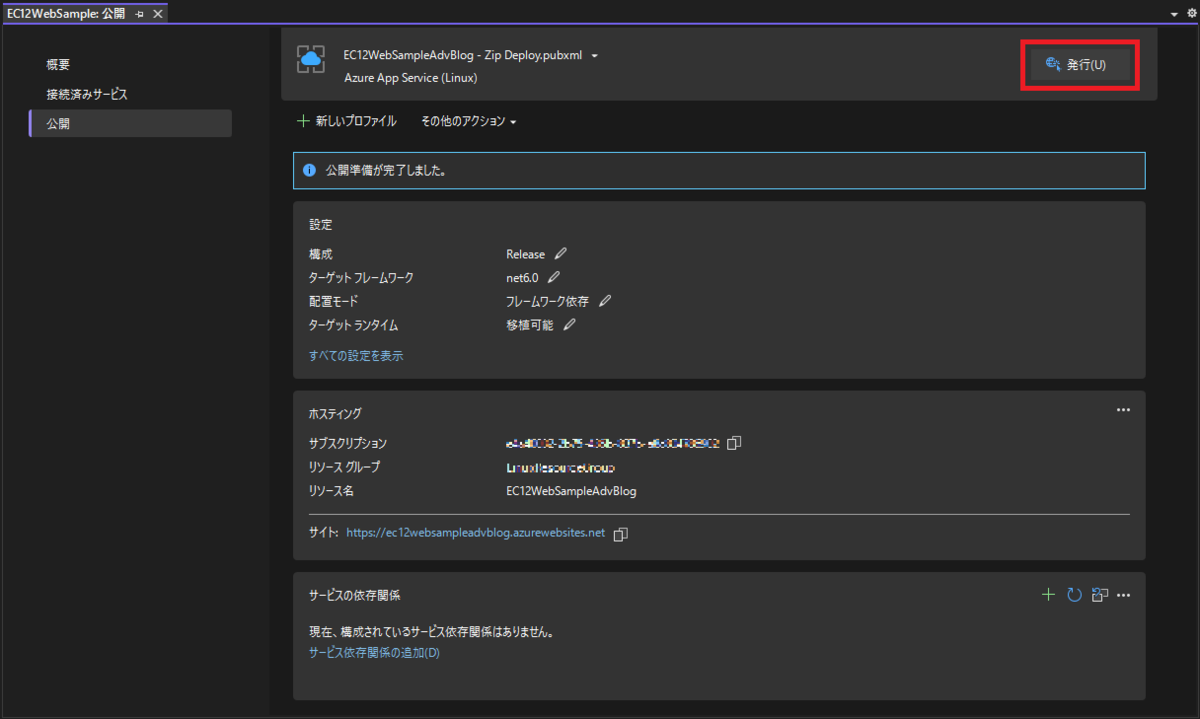This screenshot has width=1200, height=719.
Task: Open the ec12websampleadvblog.azurewebsites.net site link
Action: click(x=476, y=533)
